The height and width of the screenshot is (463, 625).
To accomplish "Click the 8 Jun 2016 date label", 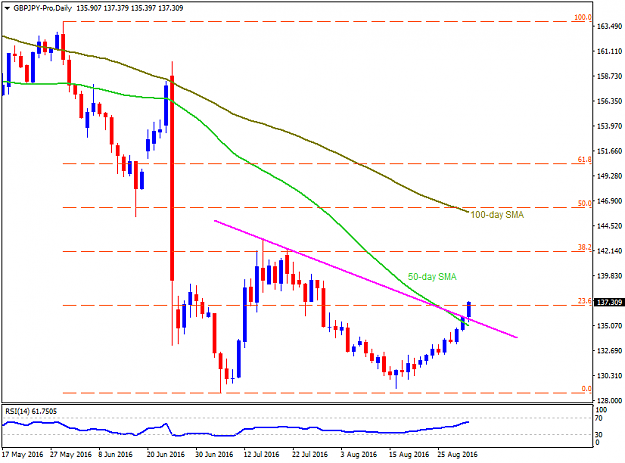I will click(x=116, y=454).
